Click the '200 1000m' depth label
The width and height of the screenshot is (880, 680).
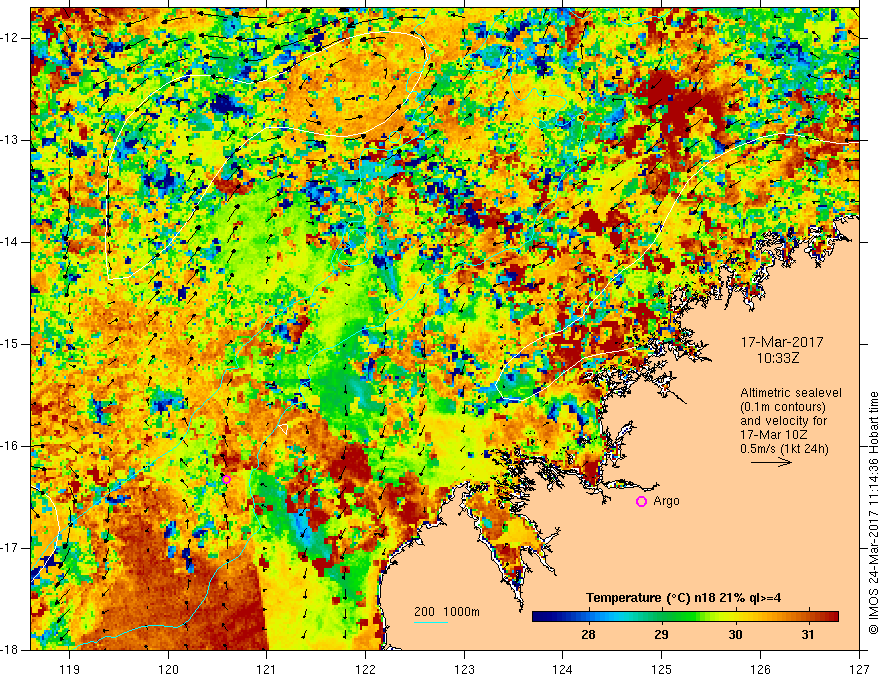(x=447, y=612)
